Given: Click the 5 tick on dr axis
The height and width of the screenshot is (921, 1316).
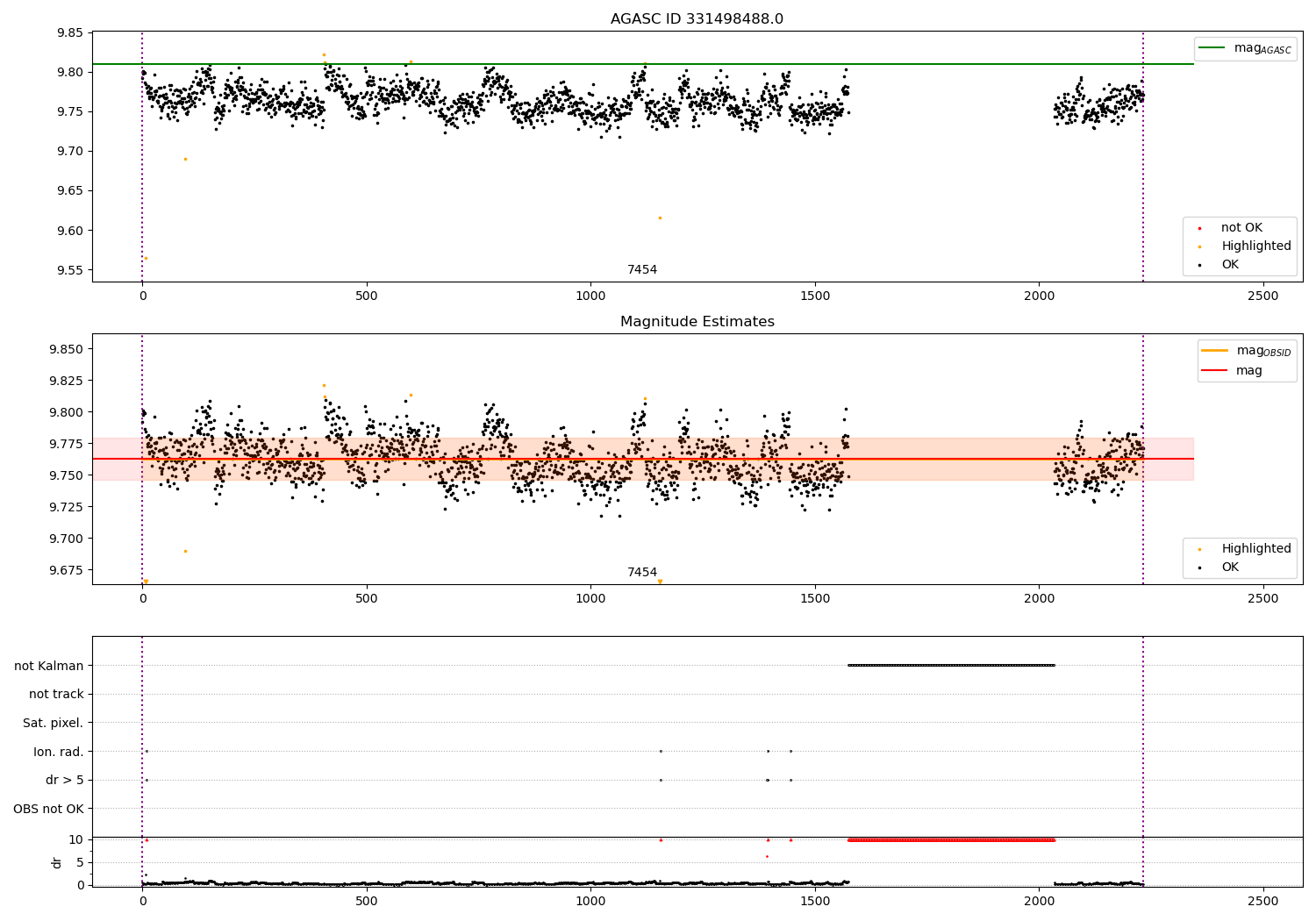Looking at the screenshot, I should (81, 863).
